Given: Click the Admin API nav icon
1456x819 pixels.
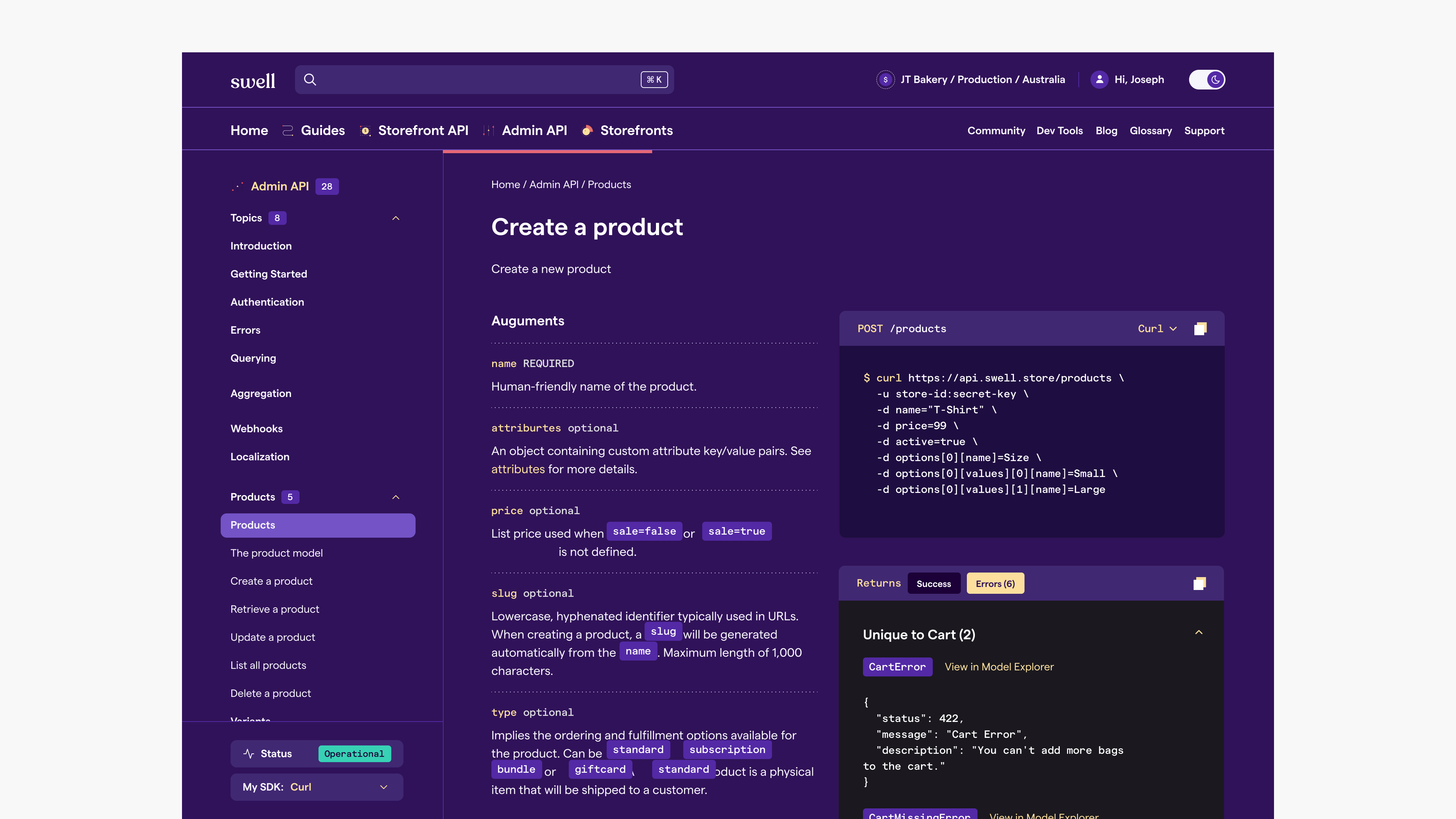Looking at the screenshot, I should 489,130.
